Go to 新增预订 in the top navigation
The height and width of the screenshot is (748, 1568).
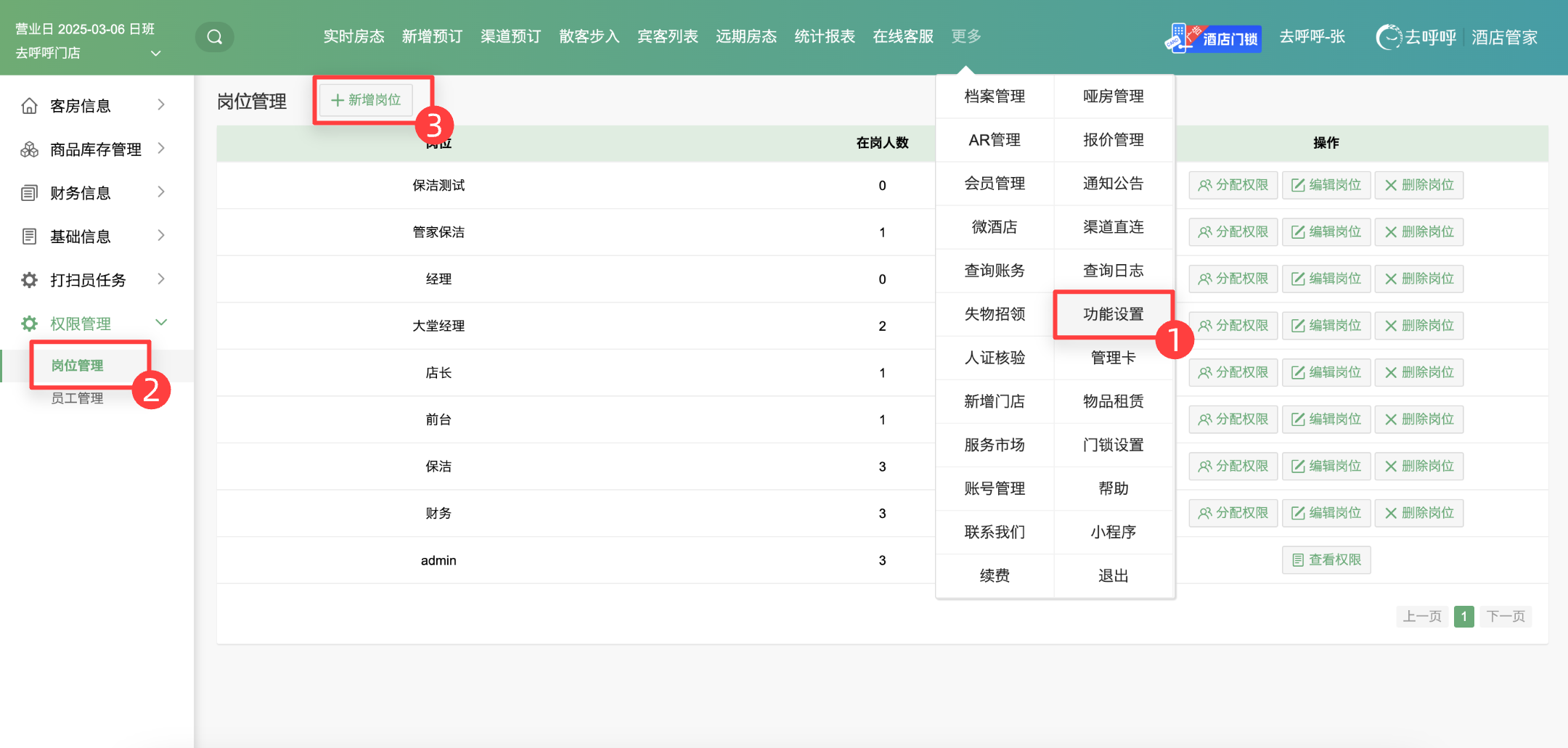point(432,36)
